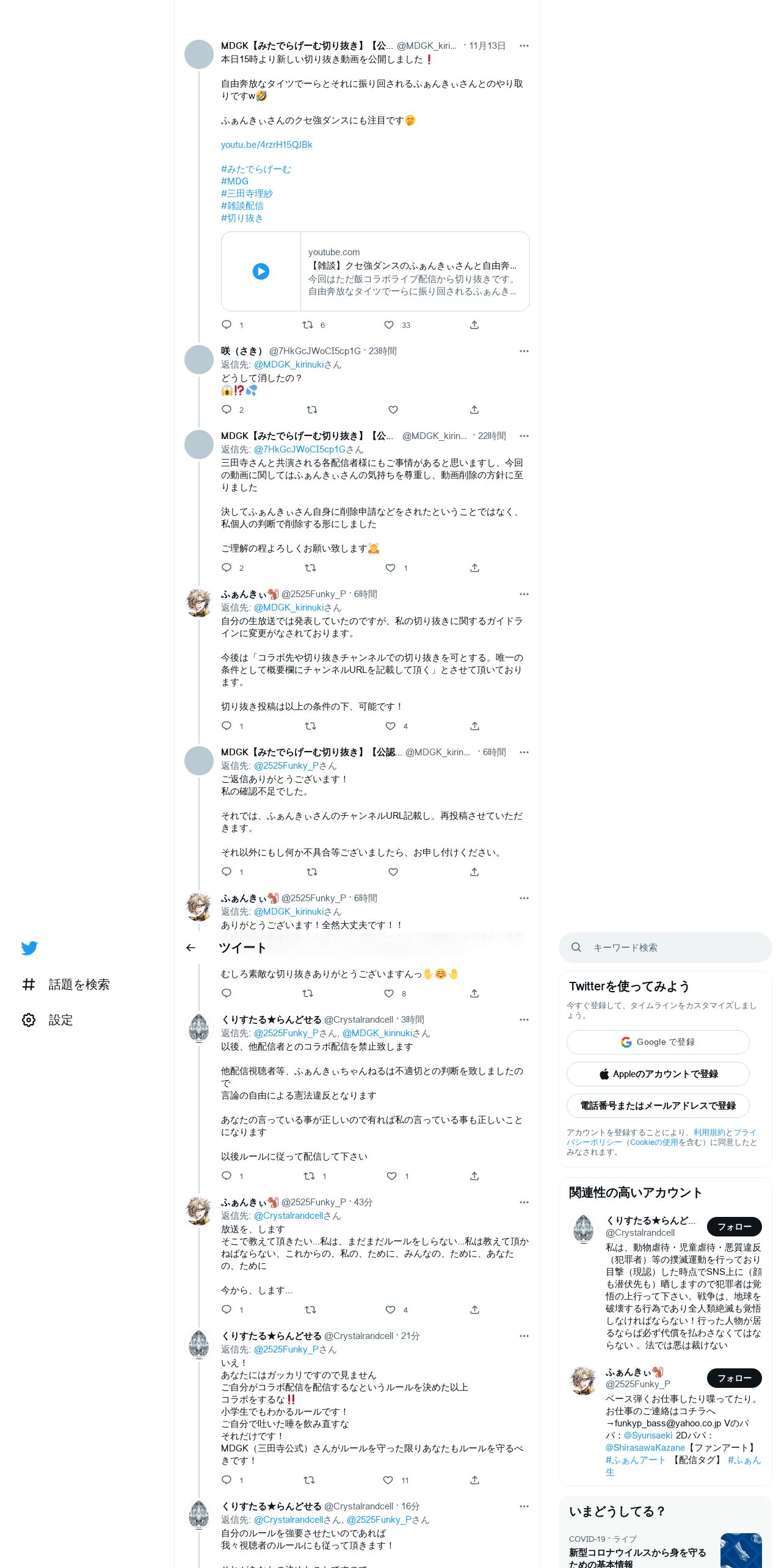
Task: Click the Twitter bird logo
Action: [29, 948]
